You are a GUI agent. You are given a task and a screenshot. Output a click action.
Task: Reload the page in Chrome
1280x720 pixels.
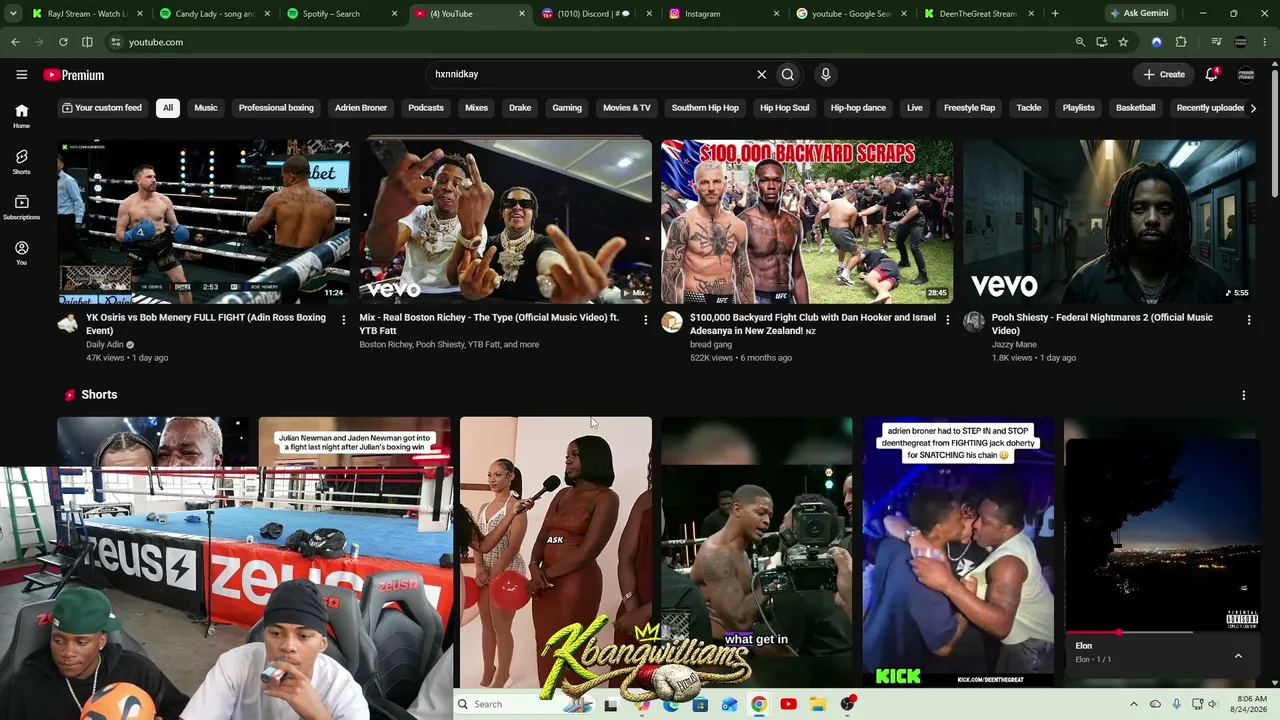pyautogui.click(x=63, y=42)
